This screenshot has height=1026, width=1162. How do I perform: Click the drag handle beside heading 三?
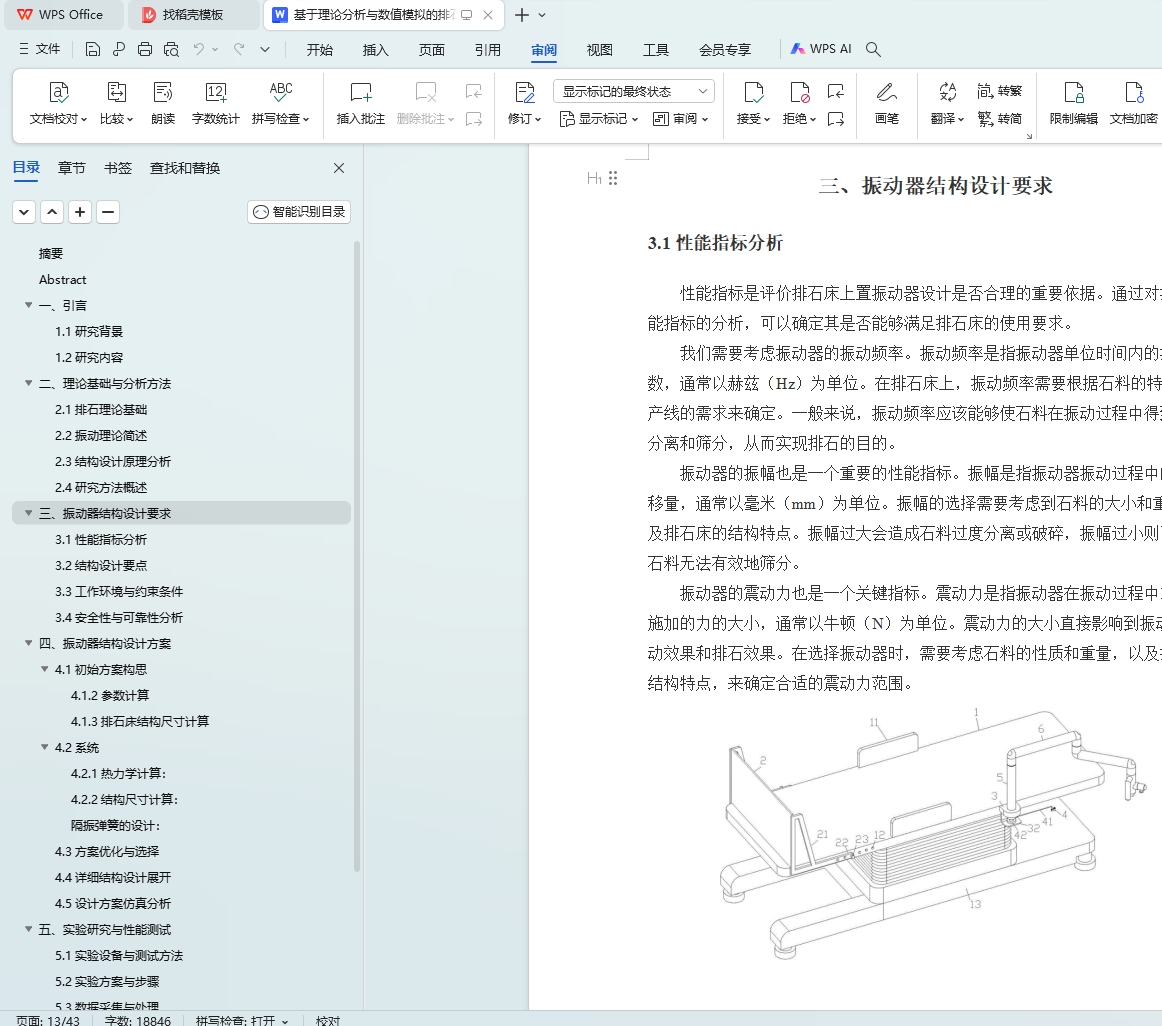click(613, 178)
